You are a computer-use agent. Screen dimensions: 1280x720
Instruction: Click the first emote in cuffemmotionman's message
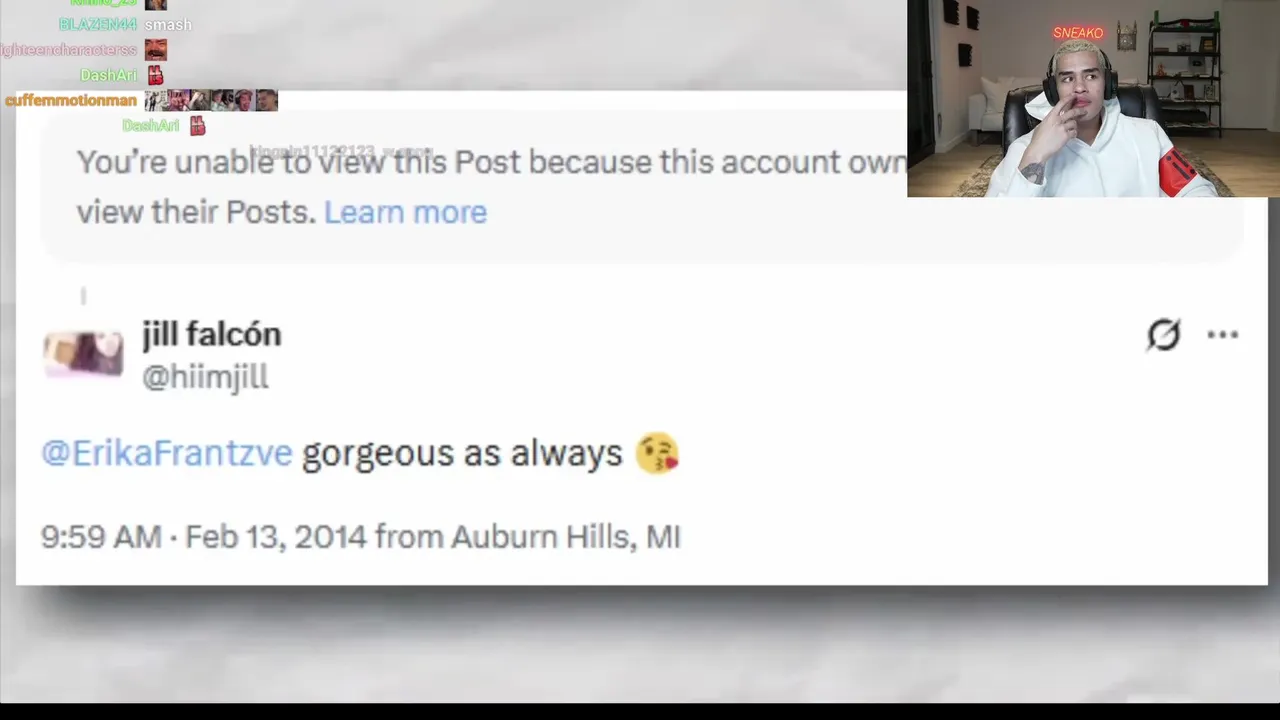(x=155, y=100)
